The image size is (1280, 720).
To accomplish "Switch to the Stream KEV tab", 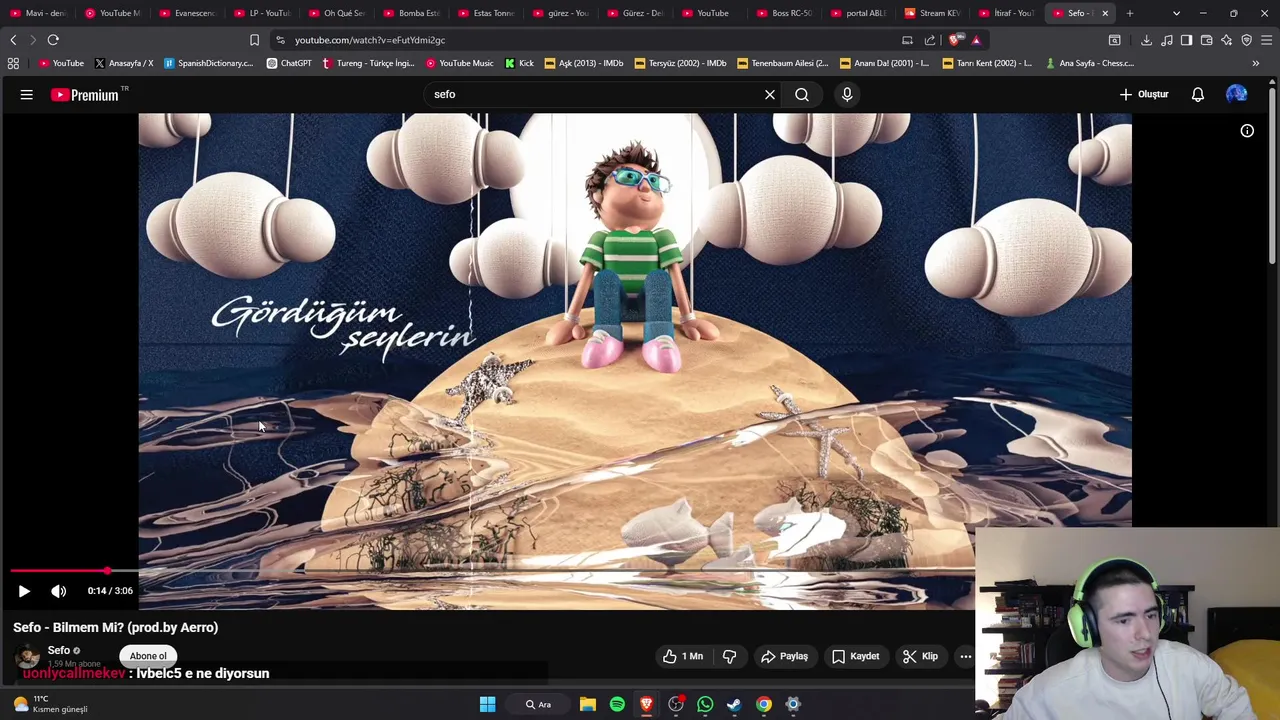I will (935, 13).
